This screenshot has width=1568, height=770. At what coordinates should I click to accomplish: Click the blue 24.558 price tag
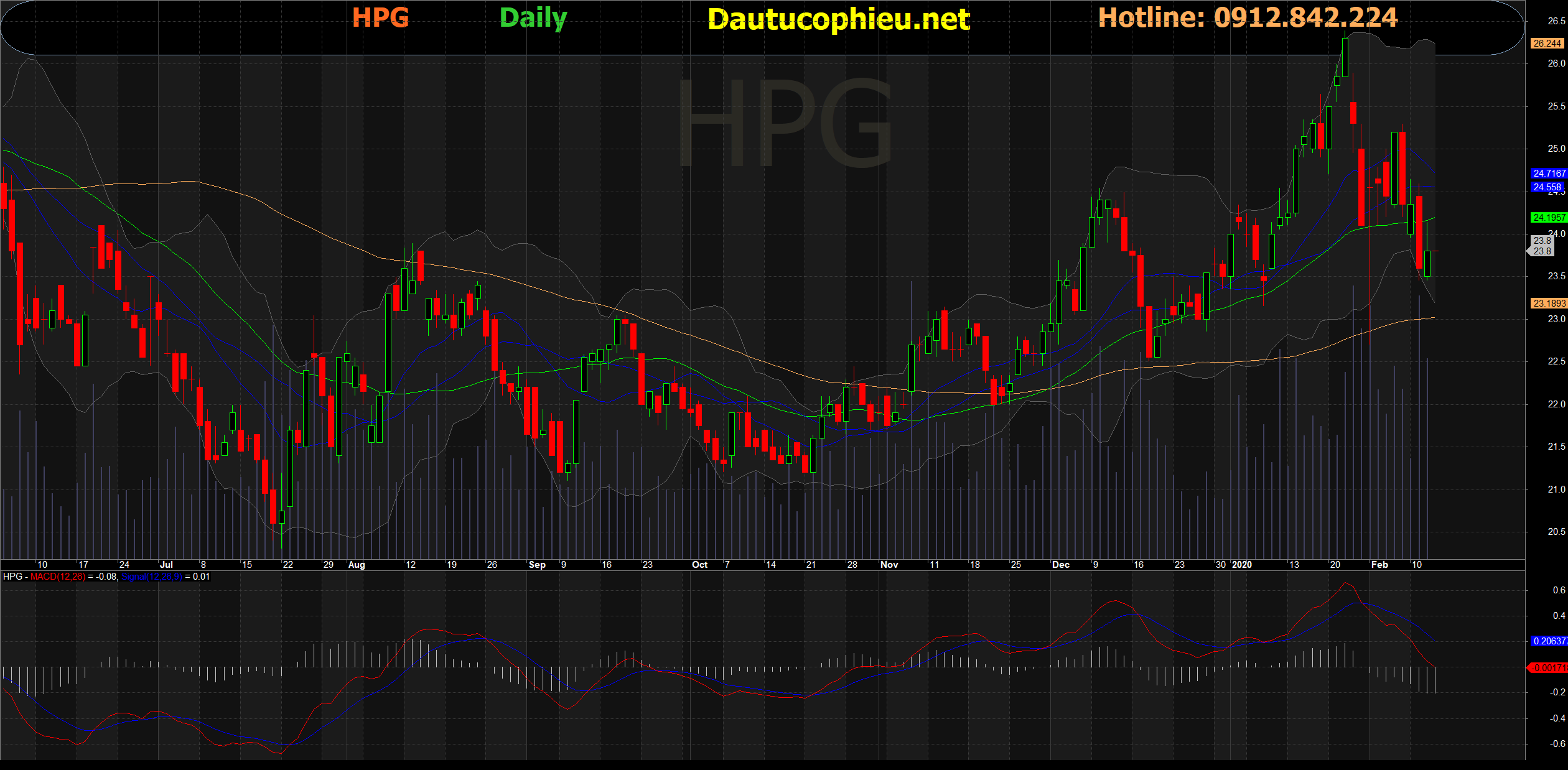tap(1547, 187)
